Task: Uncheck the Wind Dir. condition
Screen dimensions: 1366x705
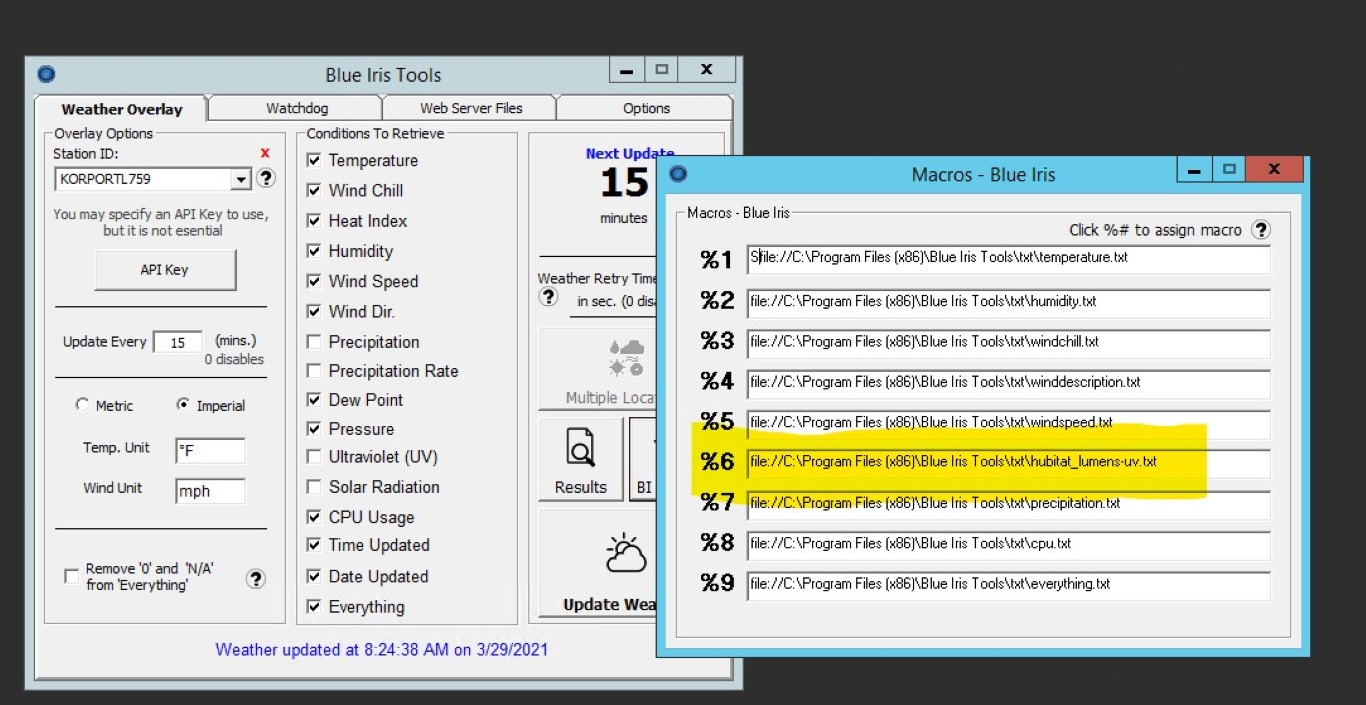Action: point(314,311)
